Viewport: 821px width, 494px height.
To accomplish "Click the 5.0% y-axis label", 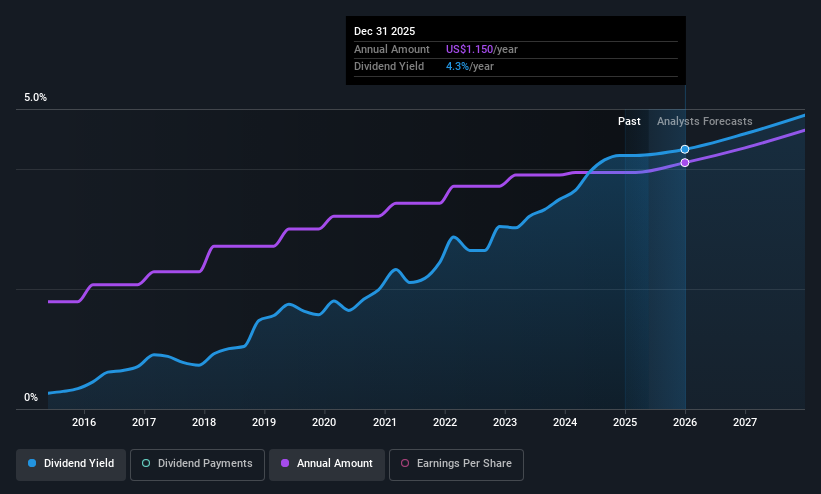I will 36,97.
